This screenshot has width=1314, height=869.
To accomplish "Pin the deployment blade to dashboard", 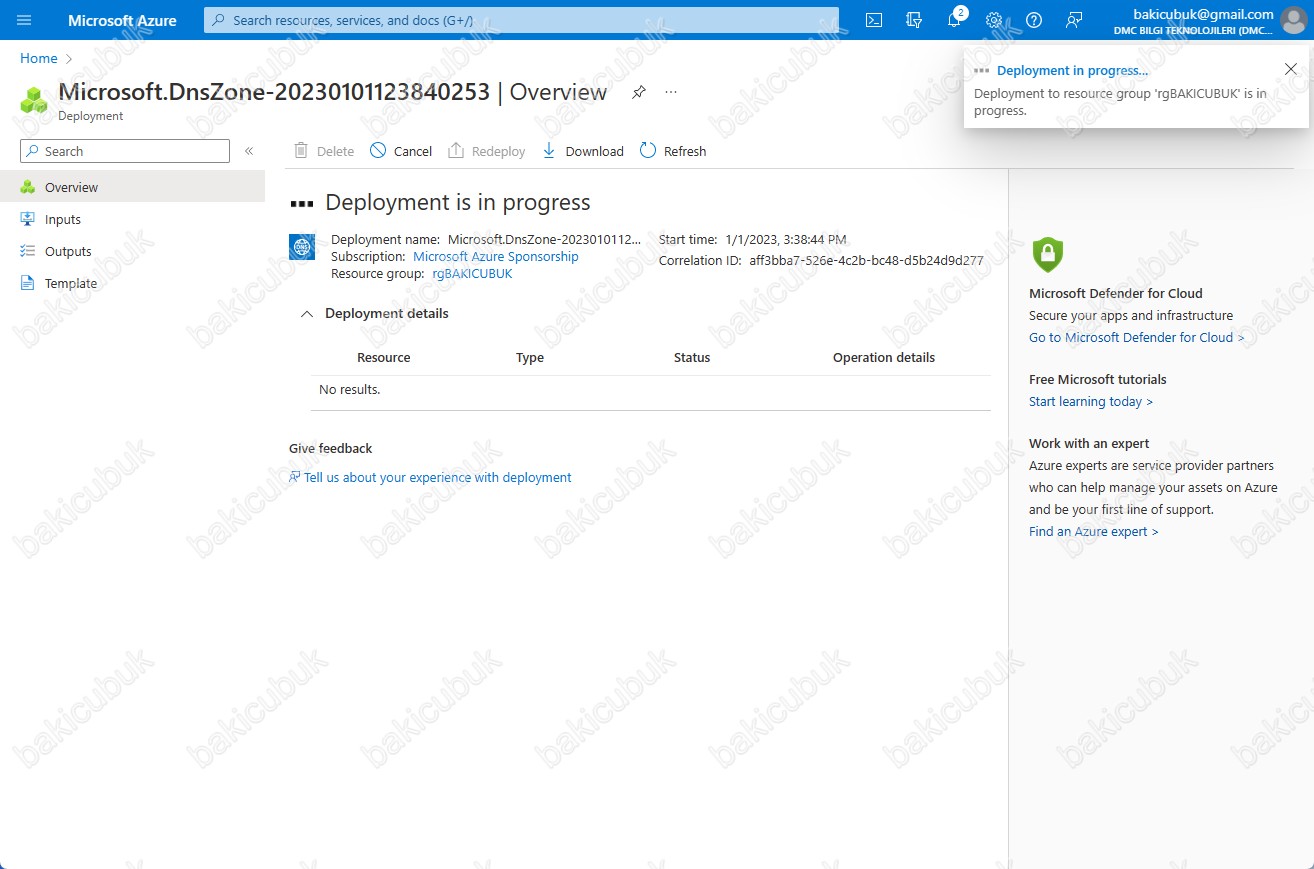I will point(639,92).
